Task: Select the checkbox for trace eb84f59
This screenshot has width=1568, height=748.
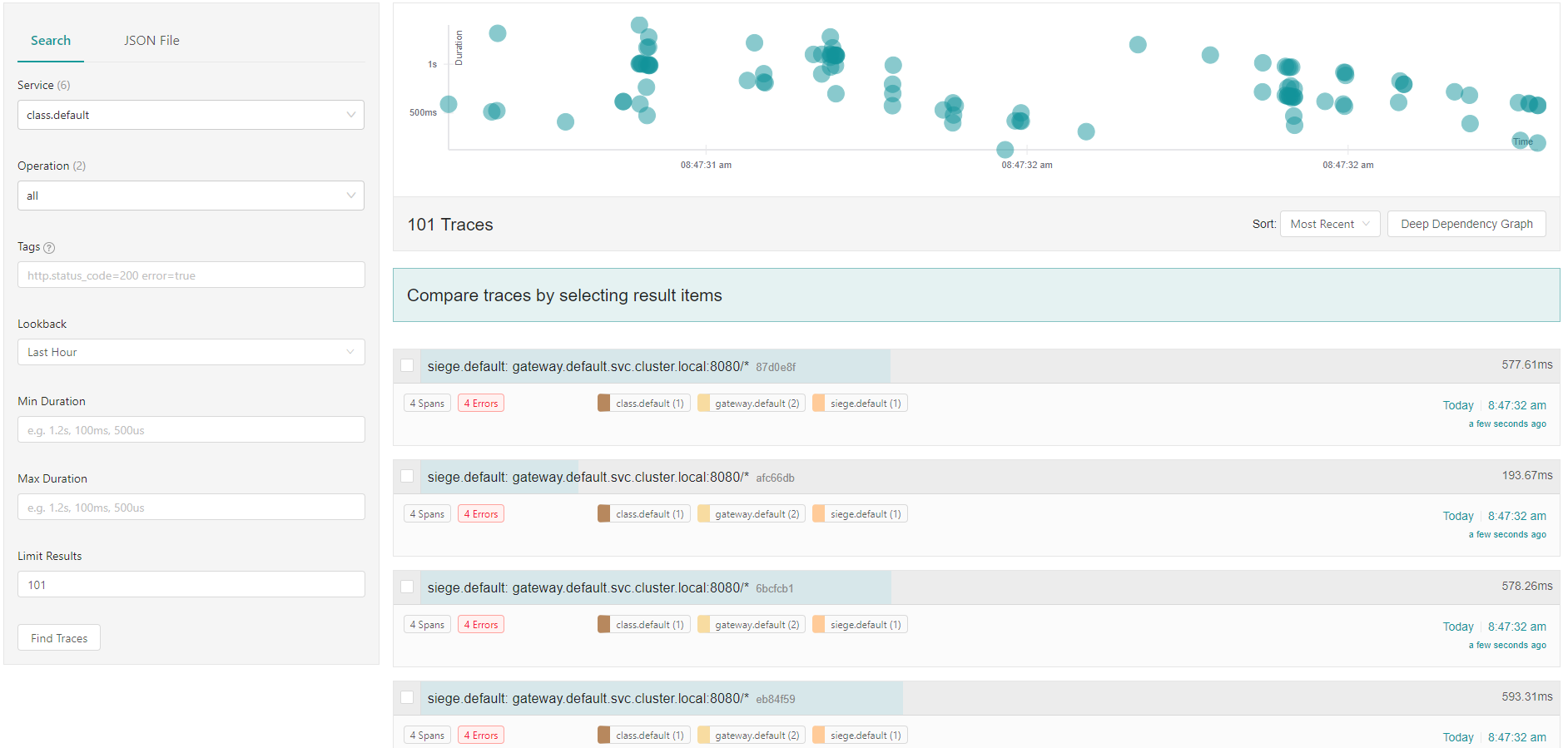Action: click(x=407, y=697)
